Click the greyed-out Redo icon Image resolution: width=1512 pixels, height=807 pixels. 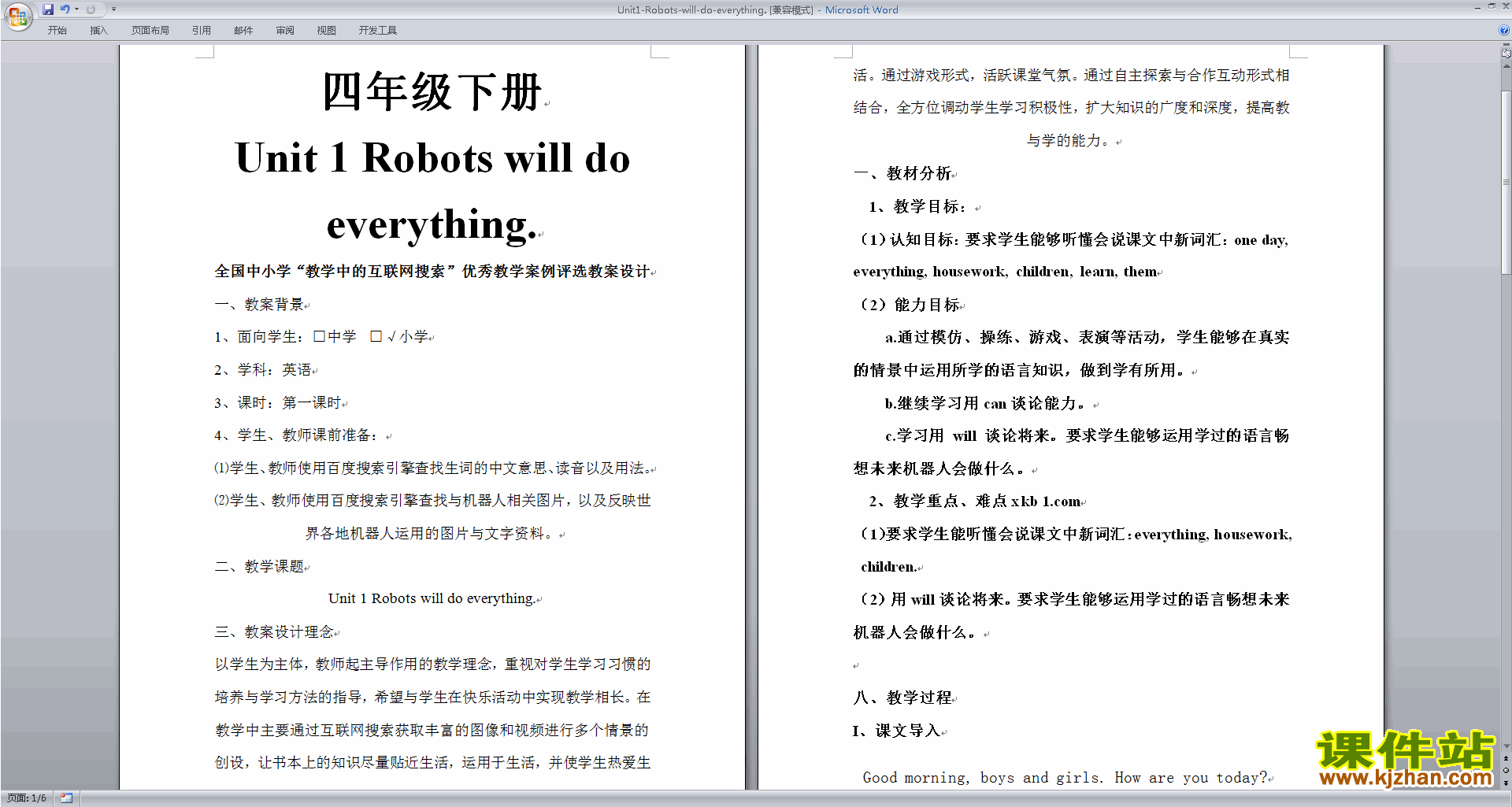(x=91, y=9)
